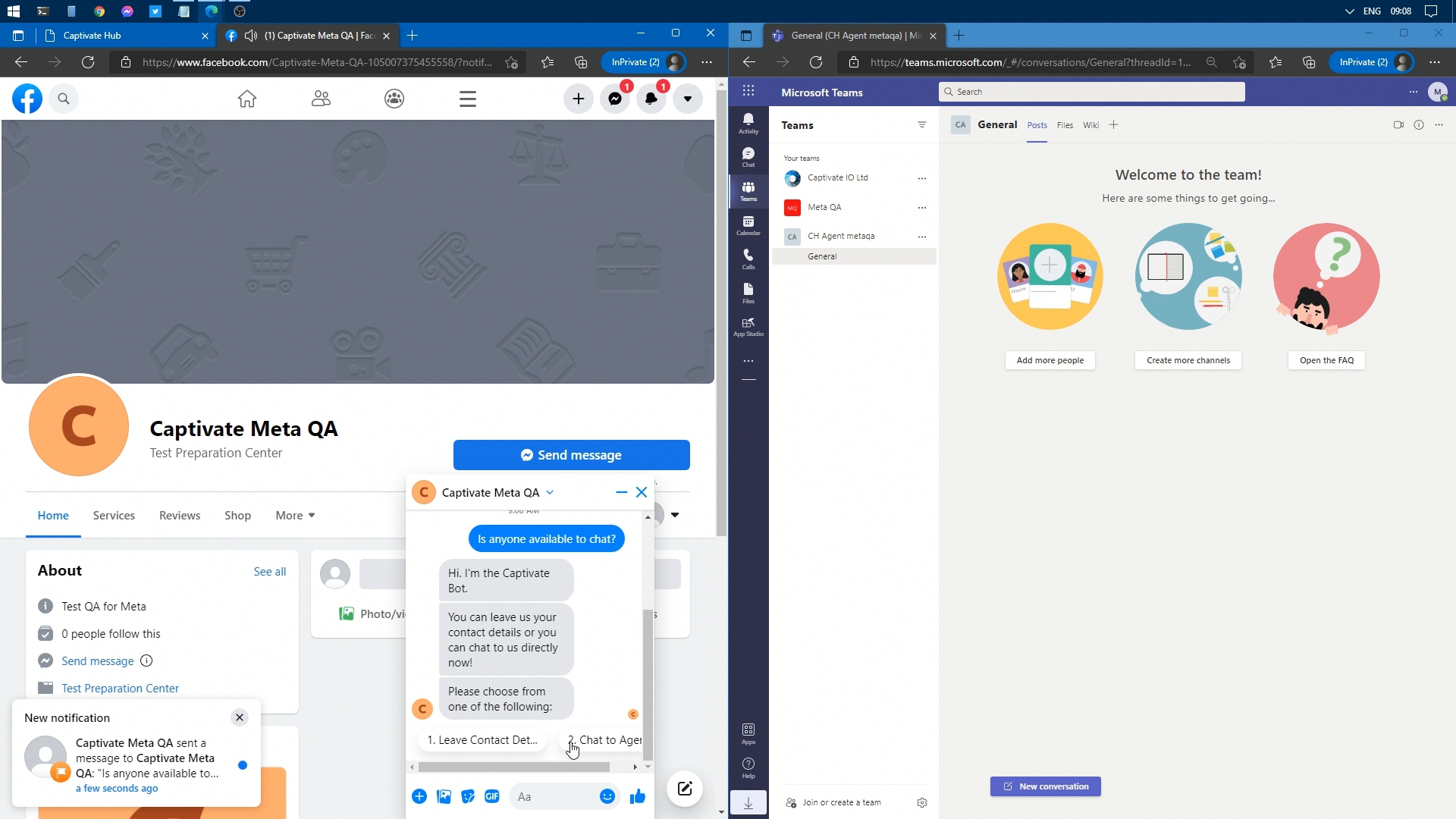1456x819 pixels.
Task: Send a thumbs-up like in chat
Action: (638, 796)
